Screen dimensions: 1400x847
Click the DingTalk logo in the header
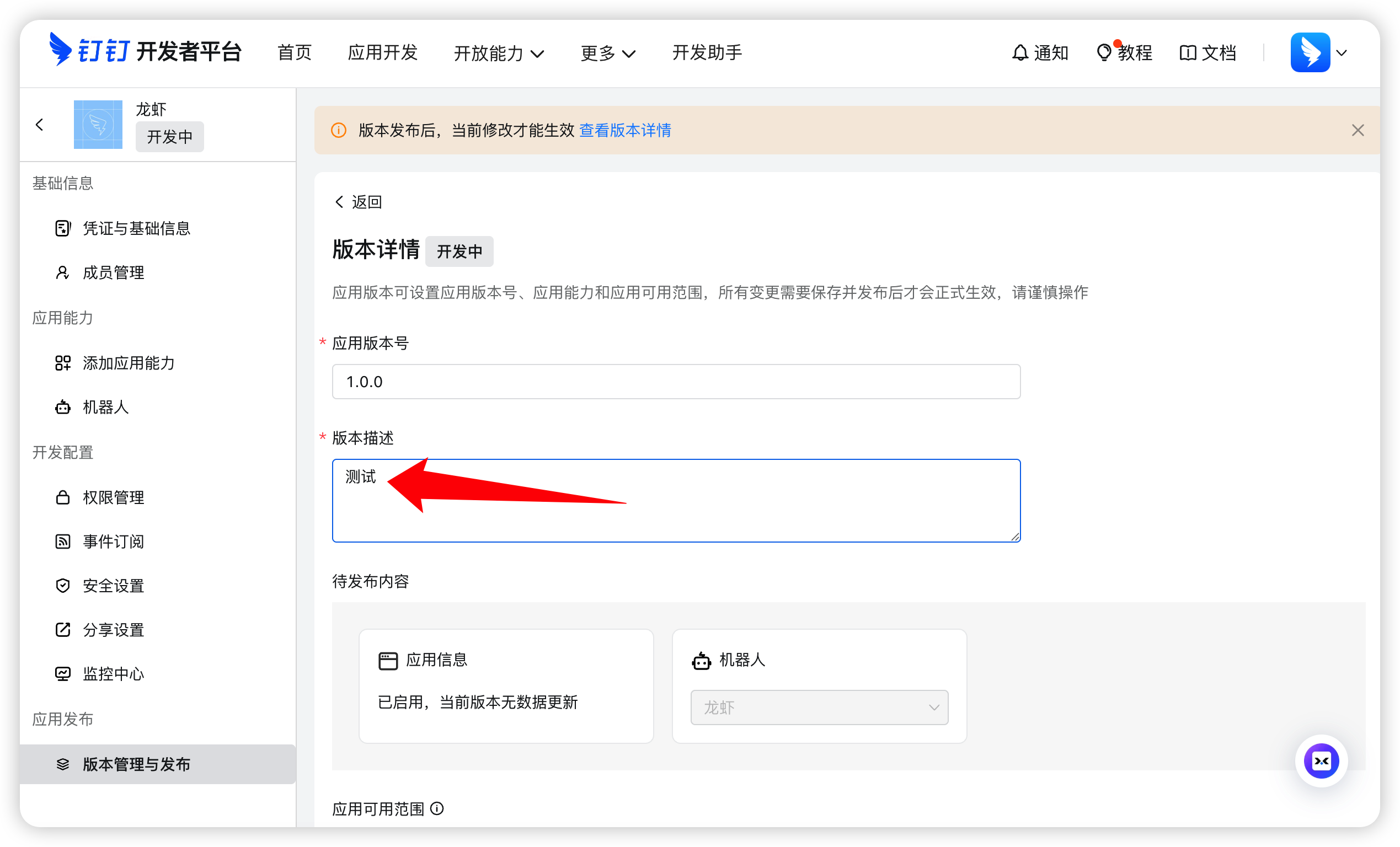61,50
